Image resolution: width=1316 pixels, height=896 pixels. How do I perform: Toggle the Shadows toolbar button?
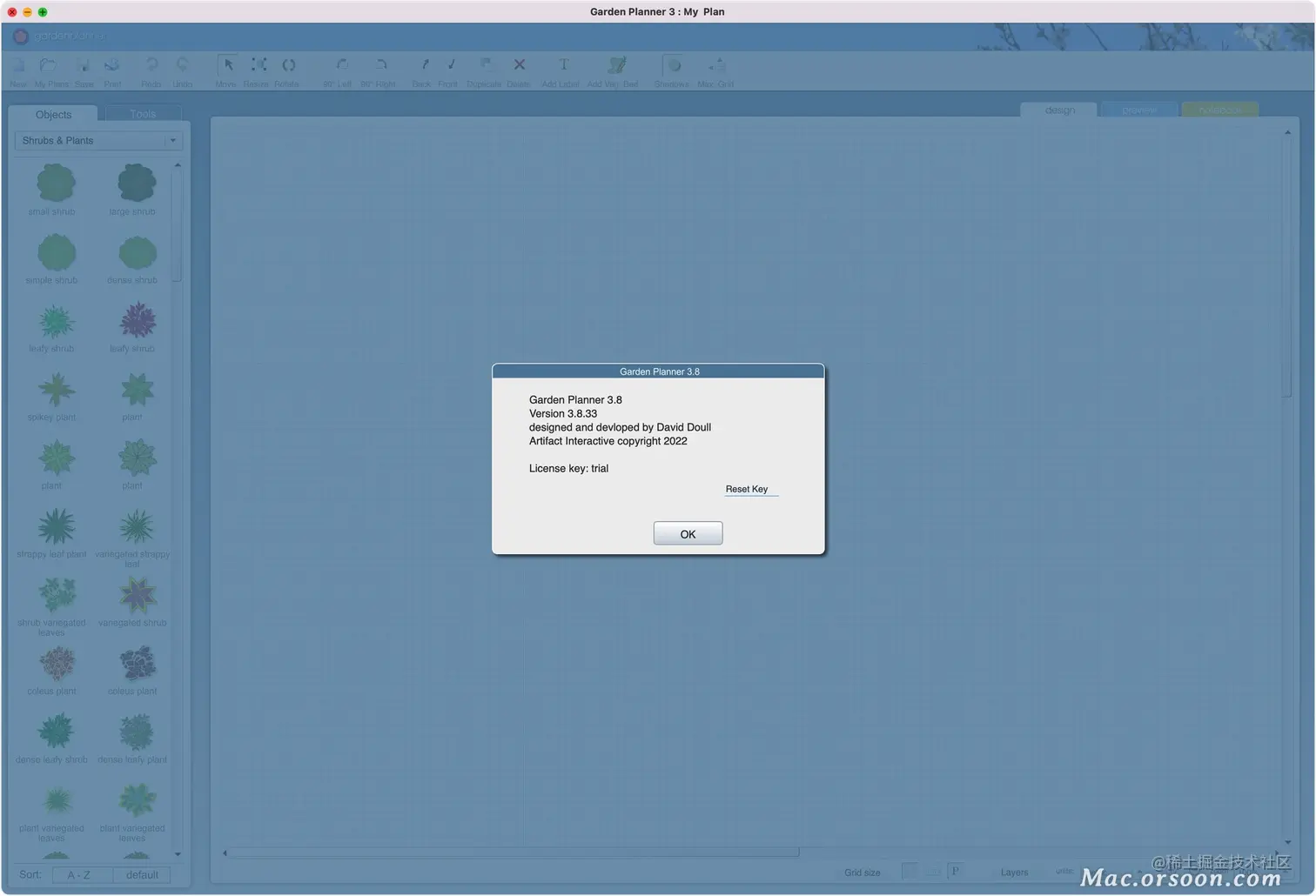pyautogui.click(x=673, y=65)
